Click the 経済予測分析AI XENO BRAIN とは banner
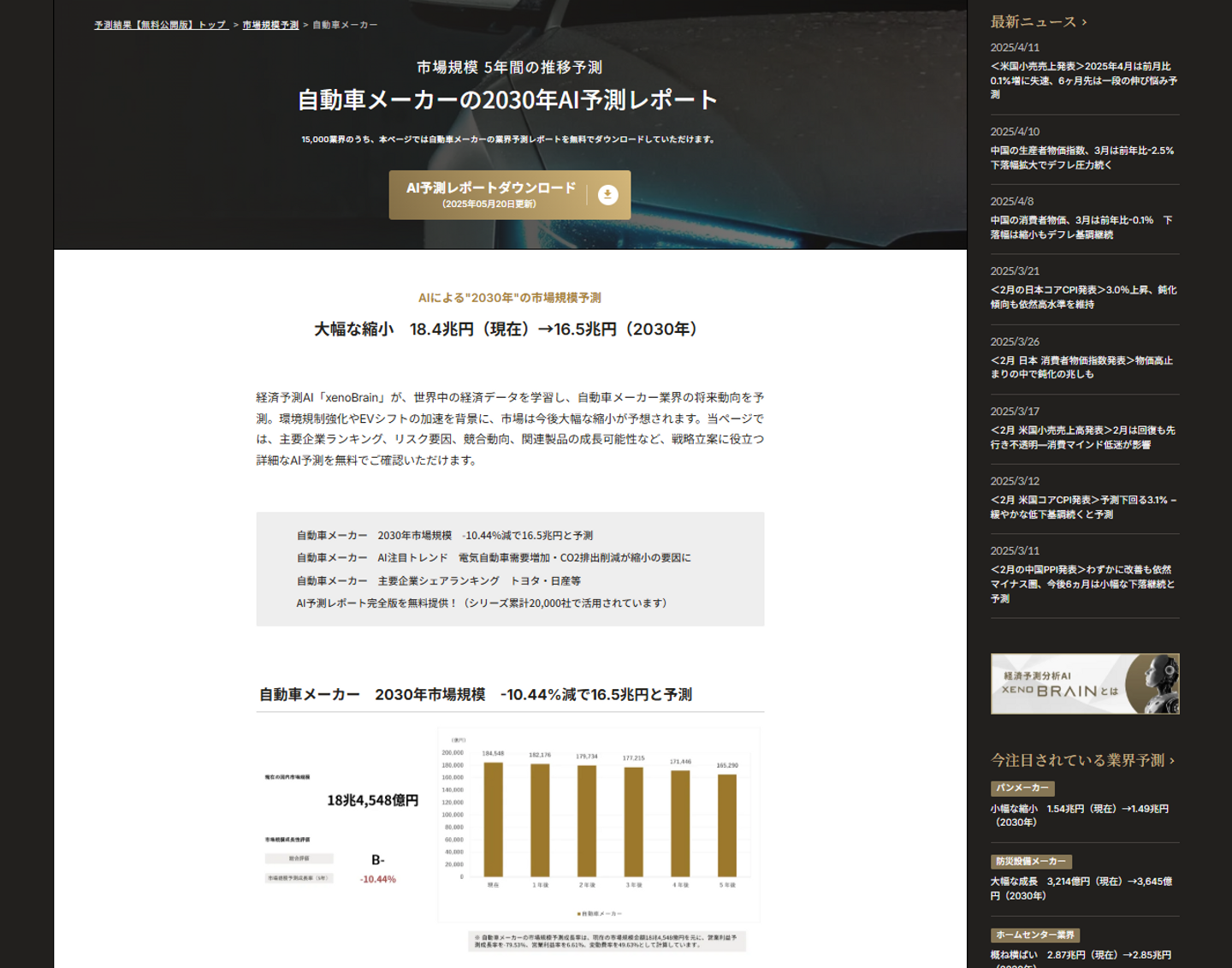 [x=1085, y=684]
